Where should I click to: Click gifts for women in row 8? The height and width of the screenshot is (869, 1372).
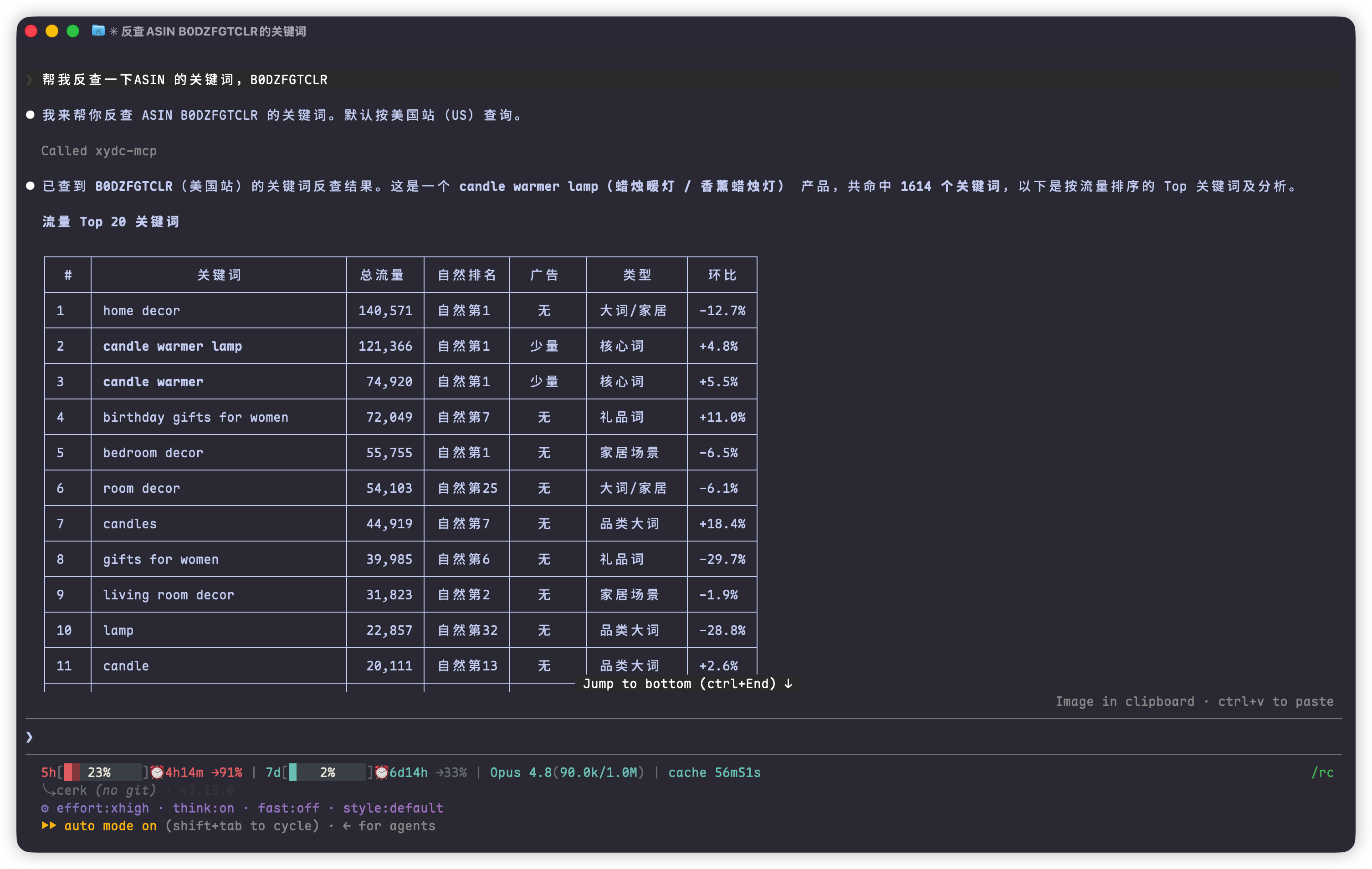coord(161,559)
